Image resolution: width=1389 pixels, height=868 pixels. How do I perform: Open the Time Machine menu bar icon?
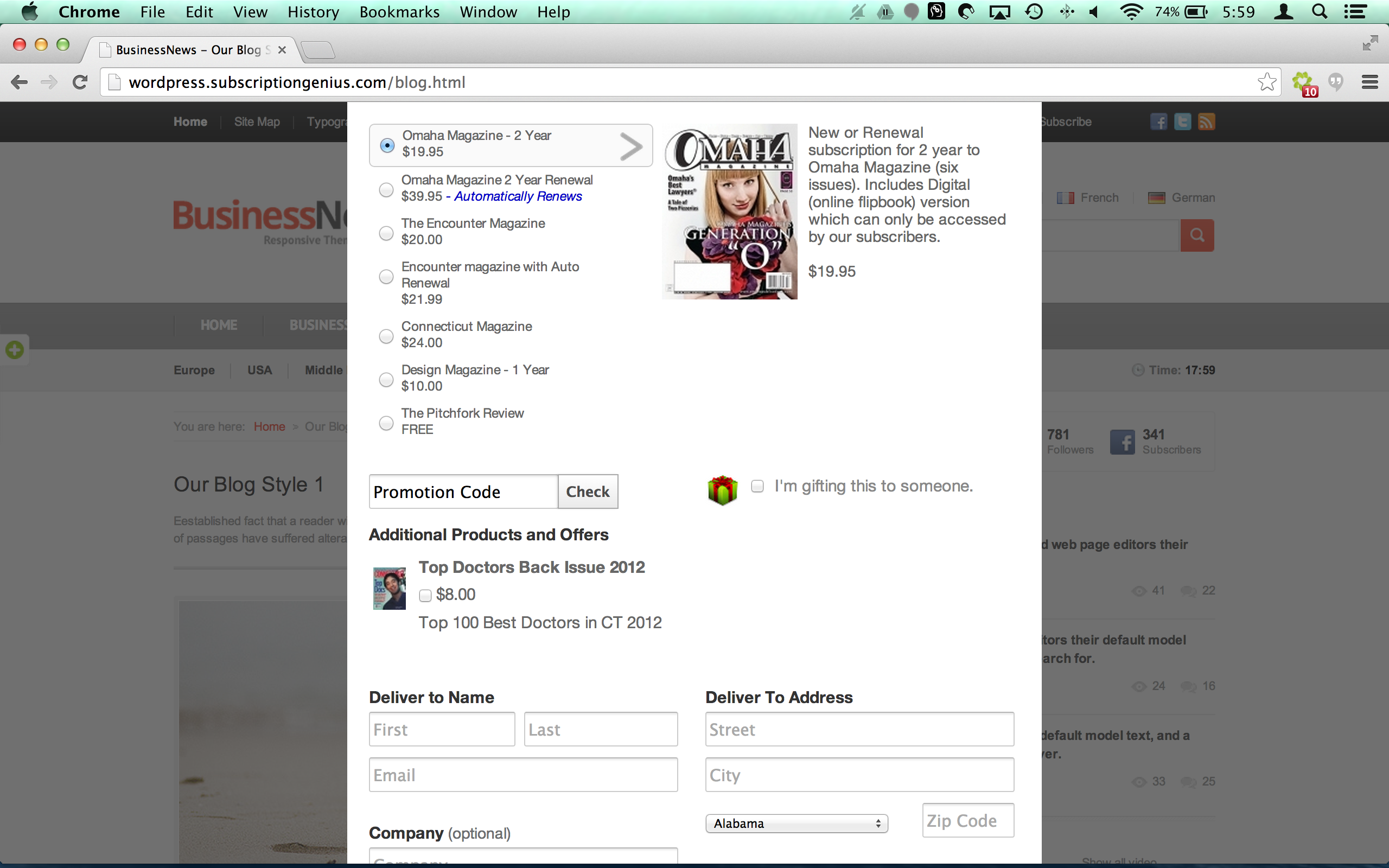tap(1034, 11)
